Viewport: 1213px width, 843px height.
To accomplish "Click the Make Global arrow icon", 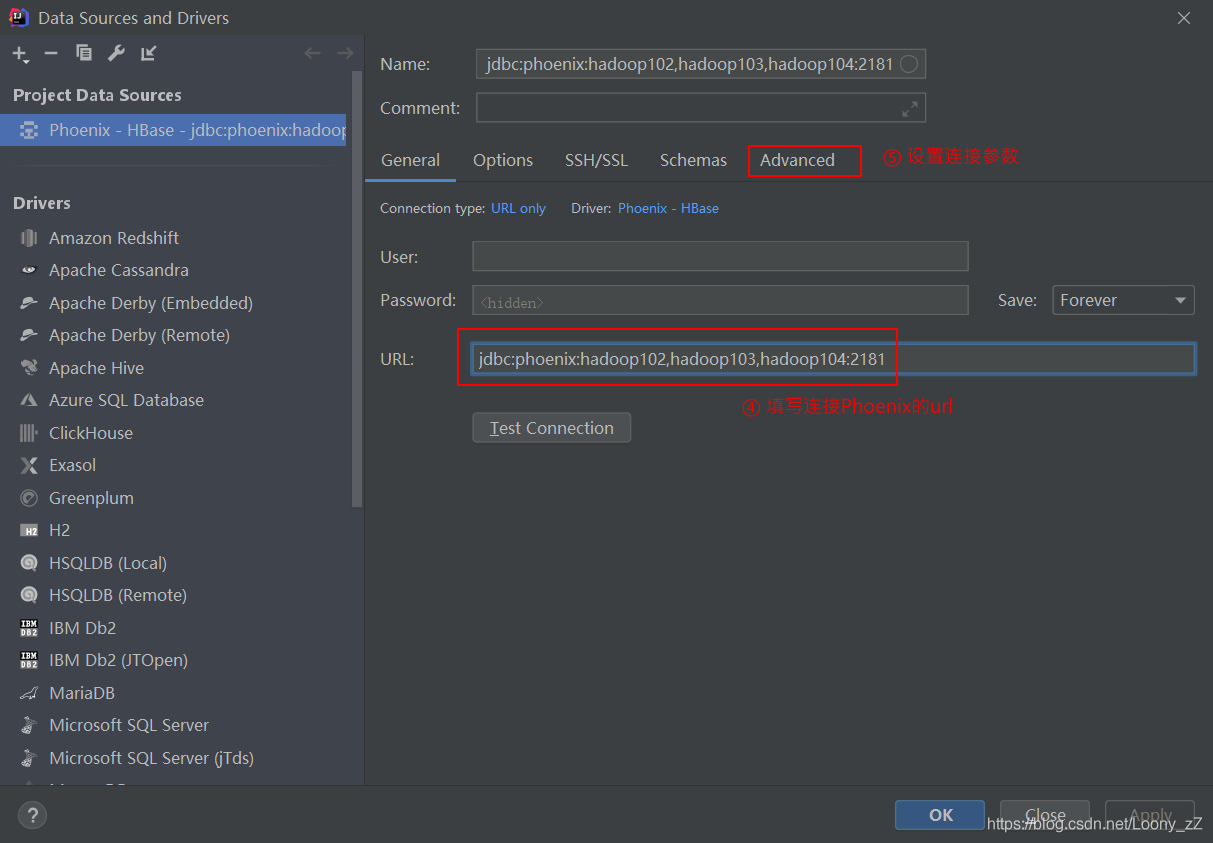I will point(148,53).
